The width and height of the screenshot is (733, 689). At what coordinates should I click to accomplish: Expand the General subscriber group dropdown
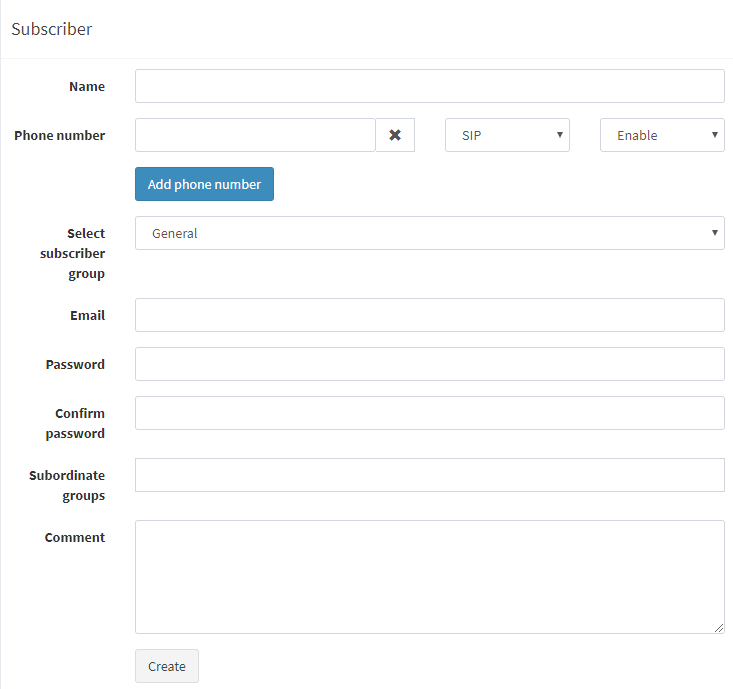430,233
